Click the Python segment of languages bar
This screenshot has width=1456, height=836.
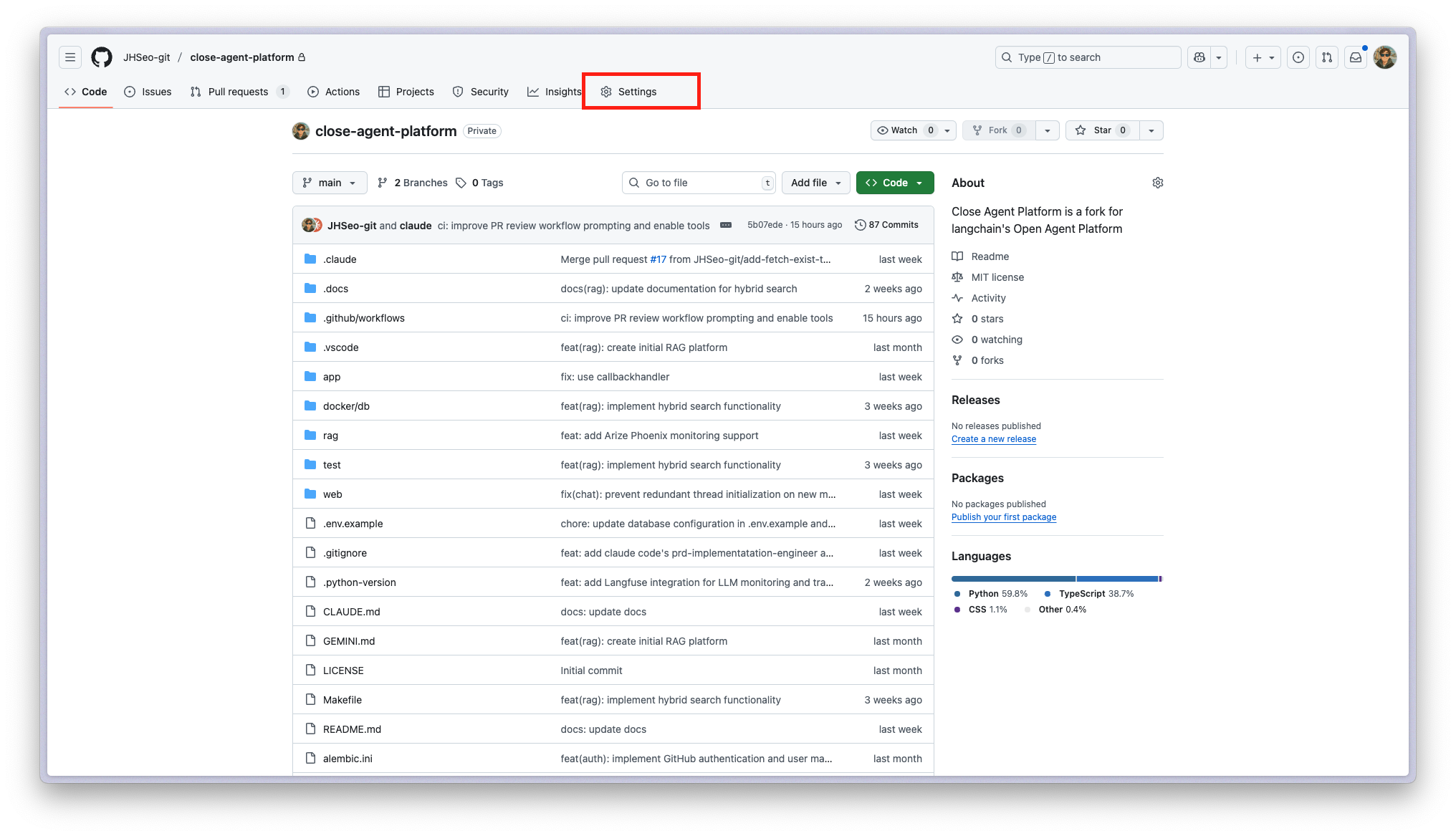[x=1012, y=579]
